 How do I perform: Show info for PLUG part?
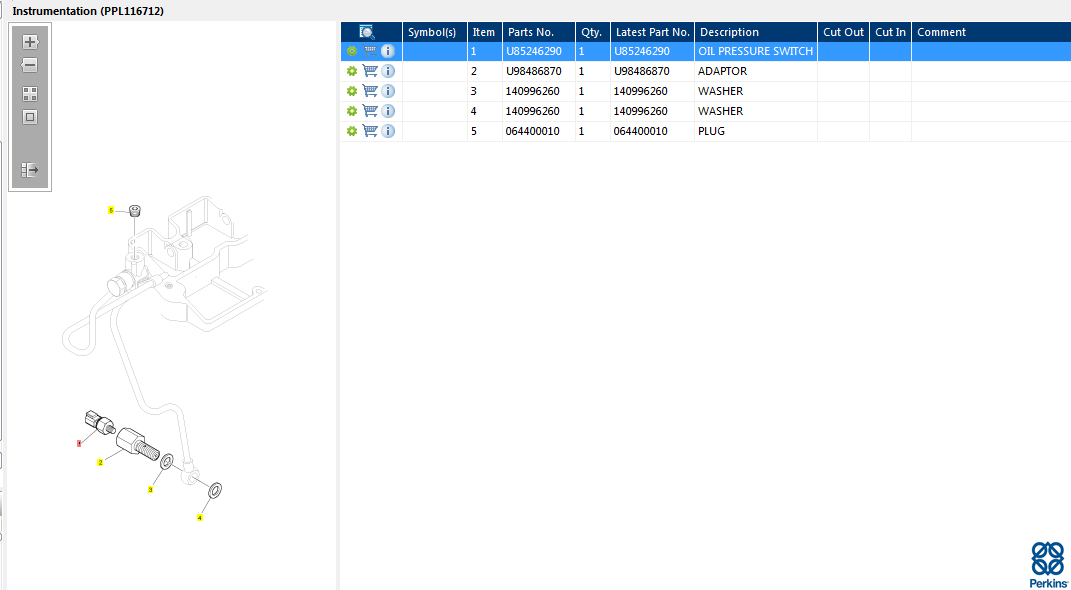388,131
